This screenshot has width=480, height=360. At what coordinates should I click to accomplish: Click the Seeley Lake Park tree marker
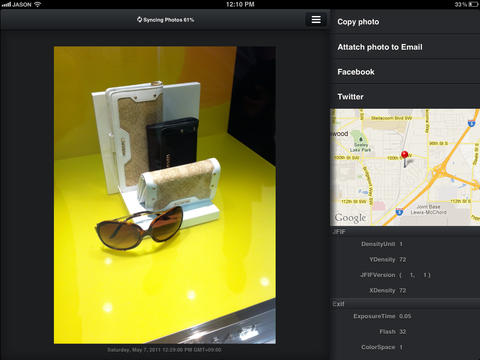361,139
